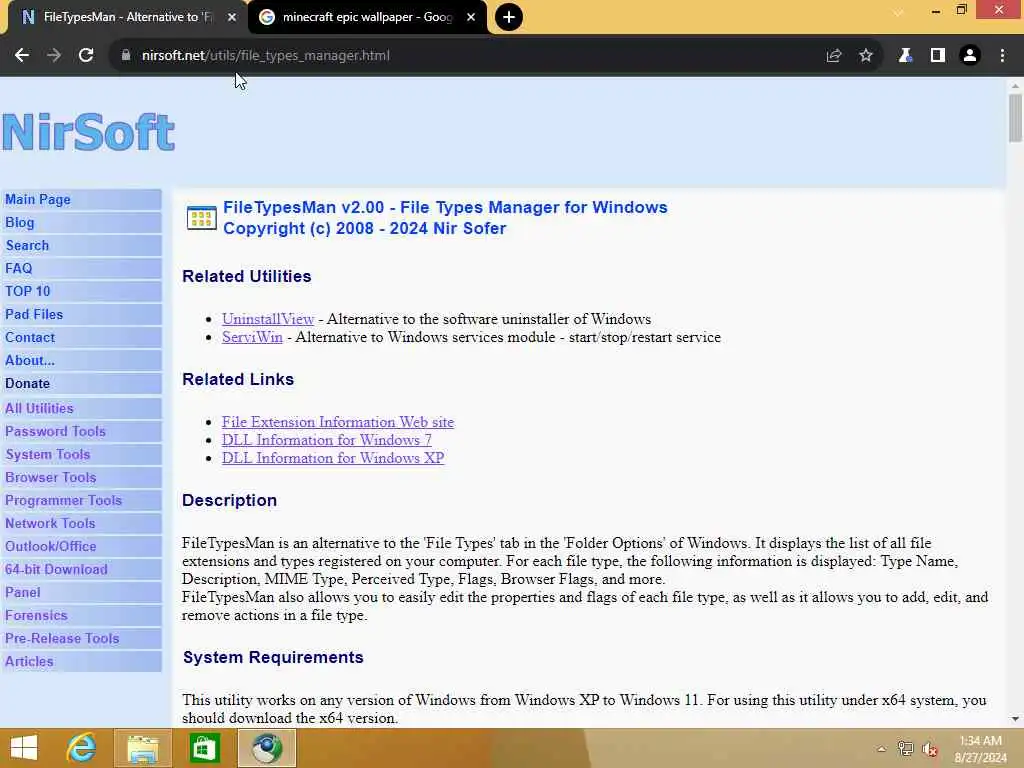Open DLL Information for Windows 7 link

tap(327, 440)
